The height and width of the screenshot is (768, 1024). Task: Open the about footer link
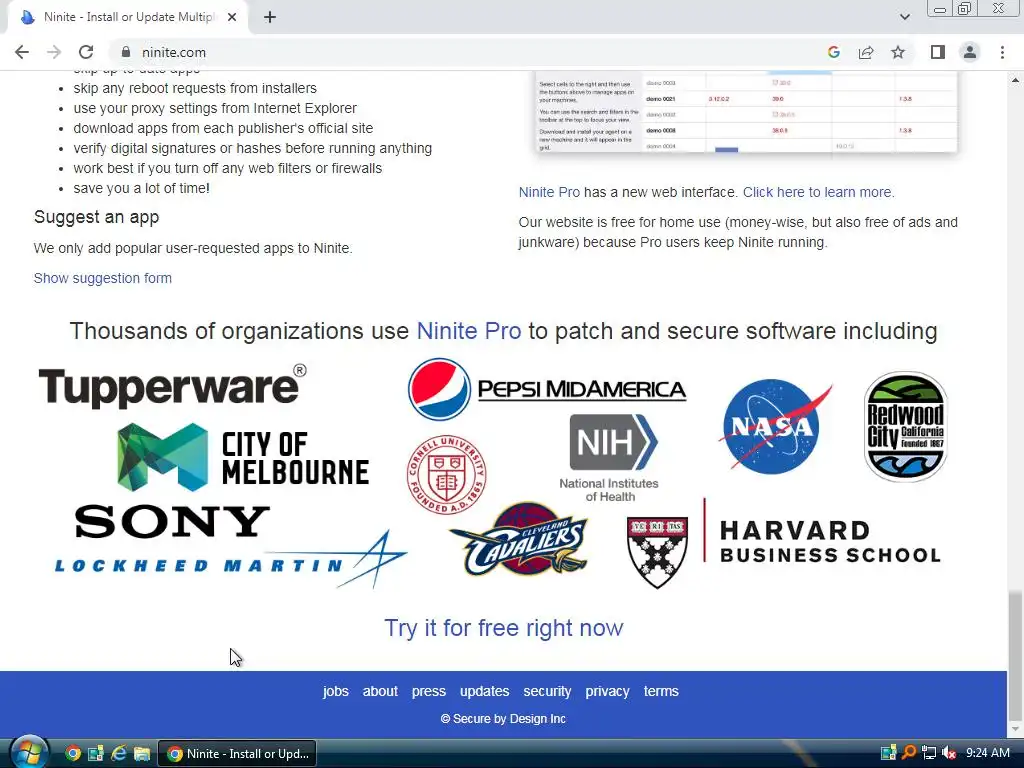(x=380, y=691)
